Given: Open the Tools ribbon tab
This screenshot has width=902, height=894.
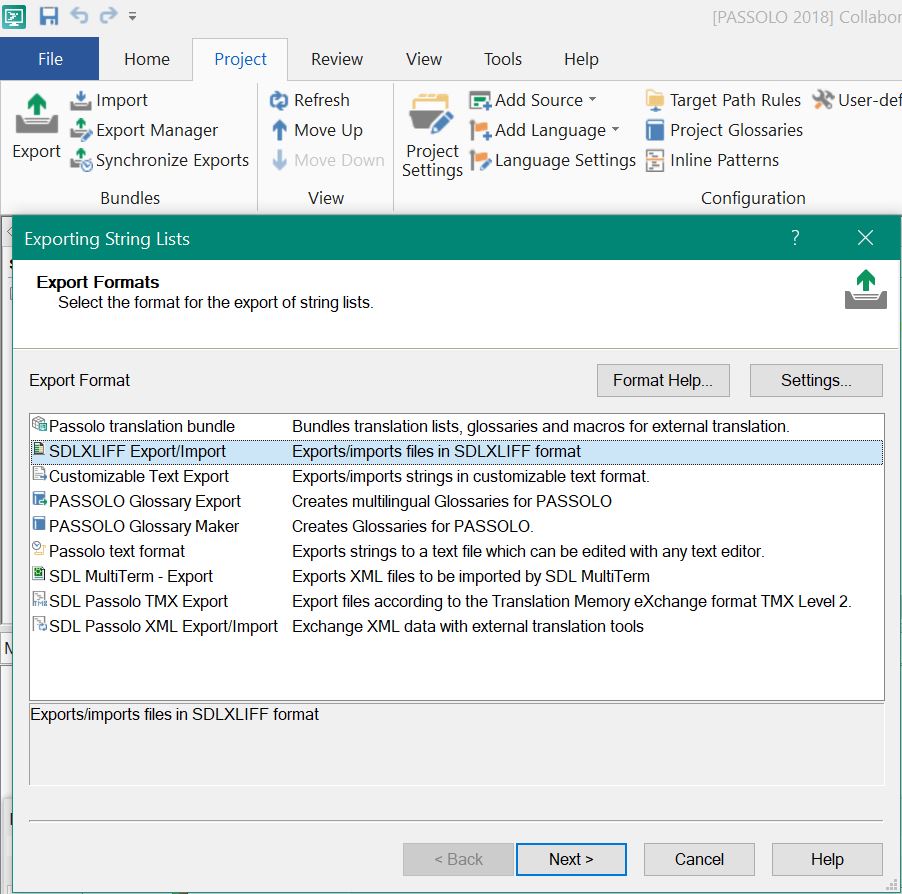Looking at the screenshot, I should click(x=502, y=59).
